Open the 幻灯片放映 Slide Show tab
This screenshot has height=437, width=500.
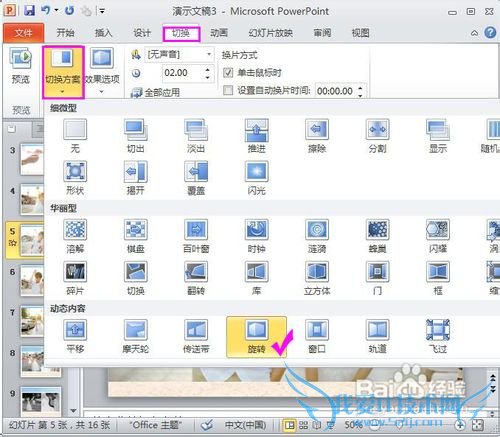pyautogui.click(x=270, y=33)
